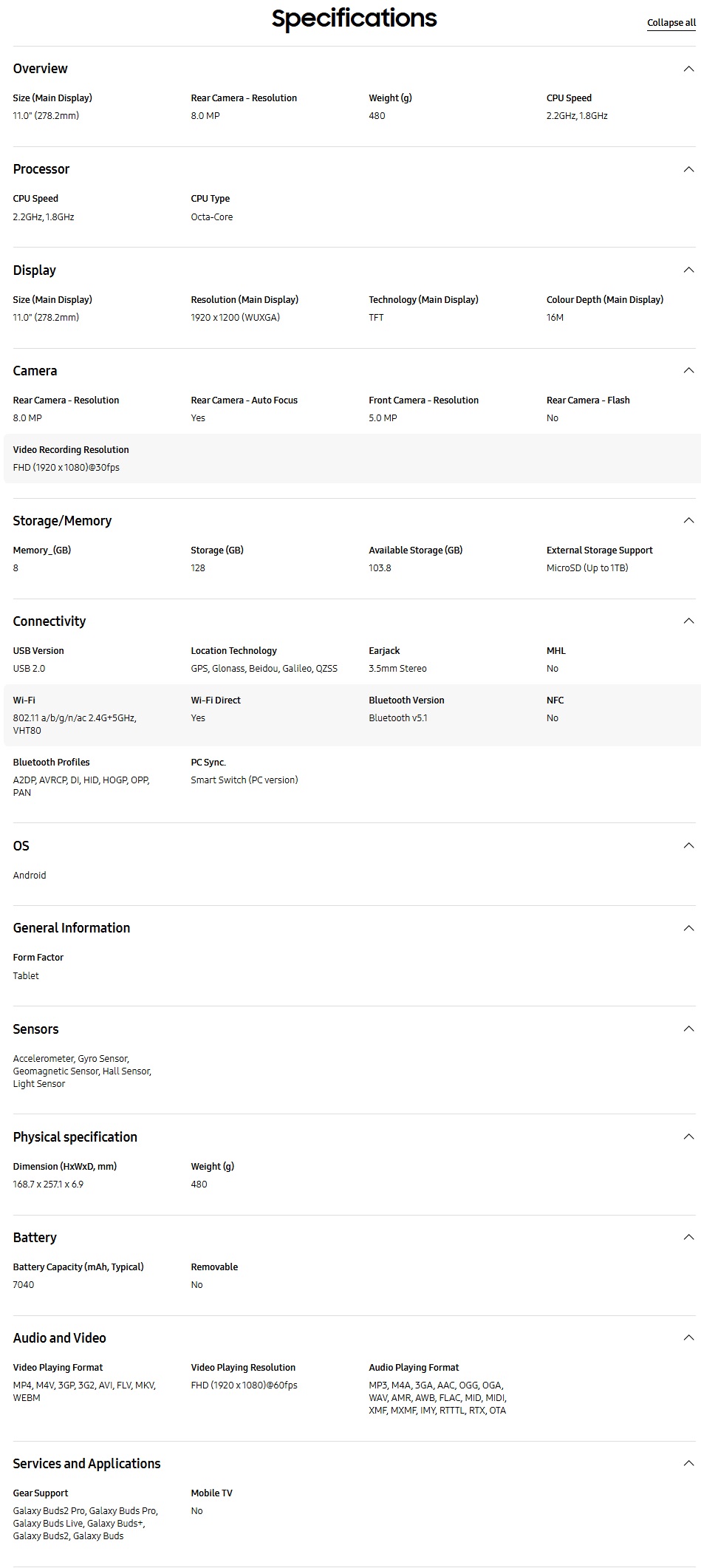Click the Battery section heading
The width and height of the screenshot is (701, 1568).
[35, 1238]
